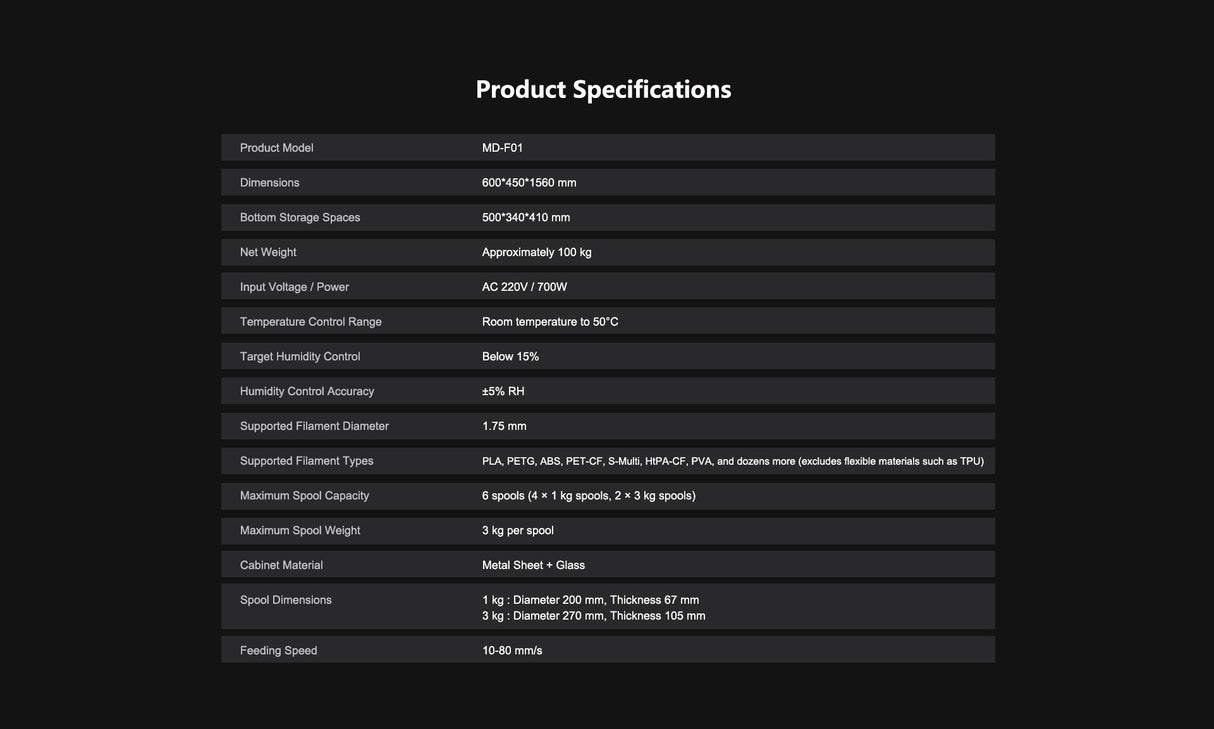Select the Dimensions row label
The height and width of the screenshot is (729, 1214).
pos(270,183)
